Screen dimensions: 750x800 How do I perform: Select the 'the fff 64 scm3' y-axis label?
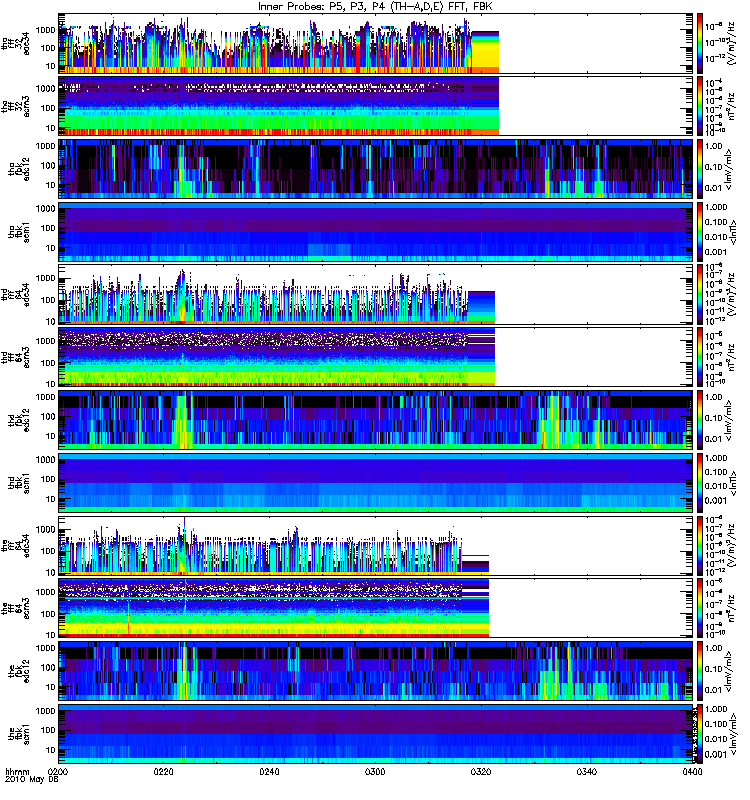point(15,608)
